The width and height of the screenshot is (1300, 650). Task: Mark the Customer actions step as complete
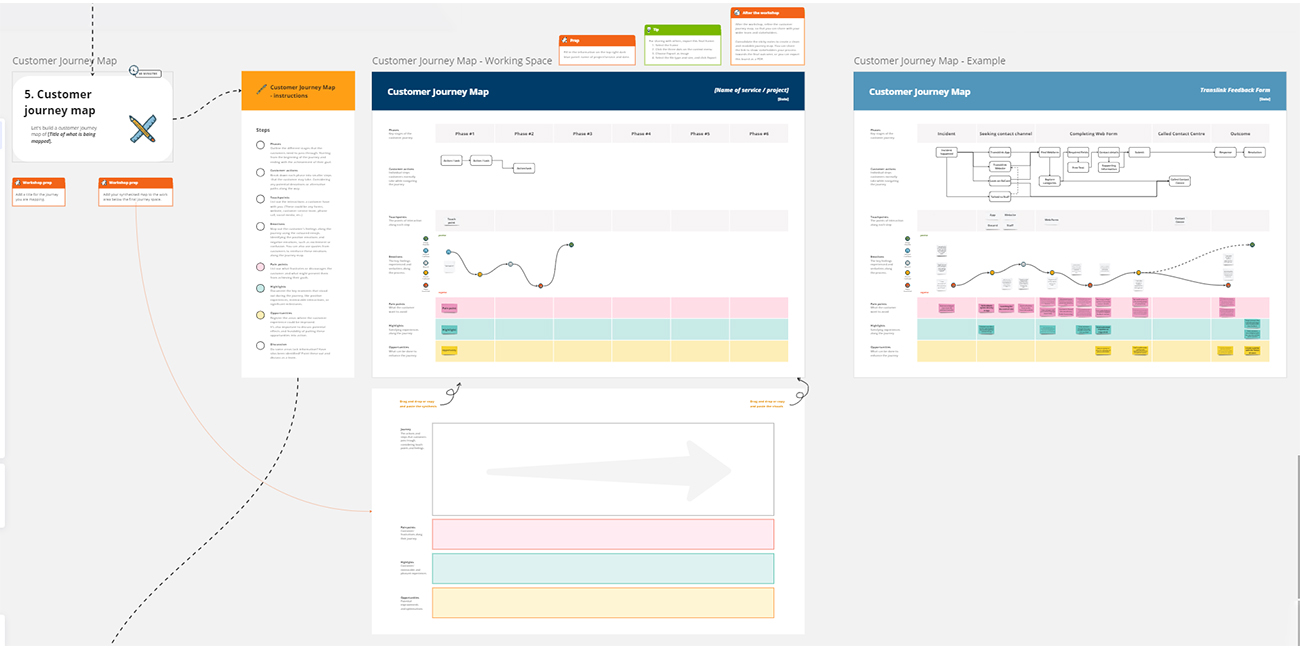[x=260, y=173]
